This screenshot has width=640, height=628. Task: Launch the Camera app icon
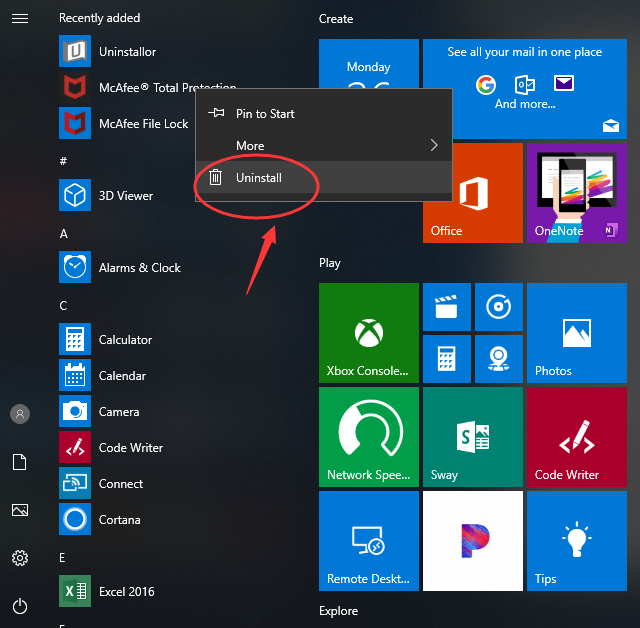[x=75, y=411]
